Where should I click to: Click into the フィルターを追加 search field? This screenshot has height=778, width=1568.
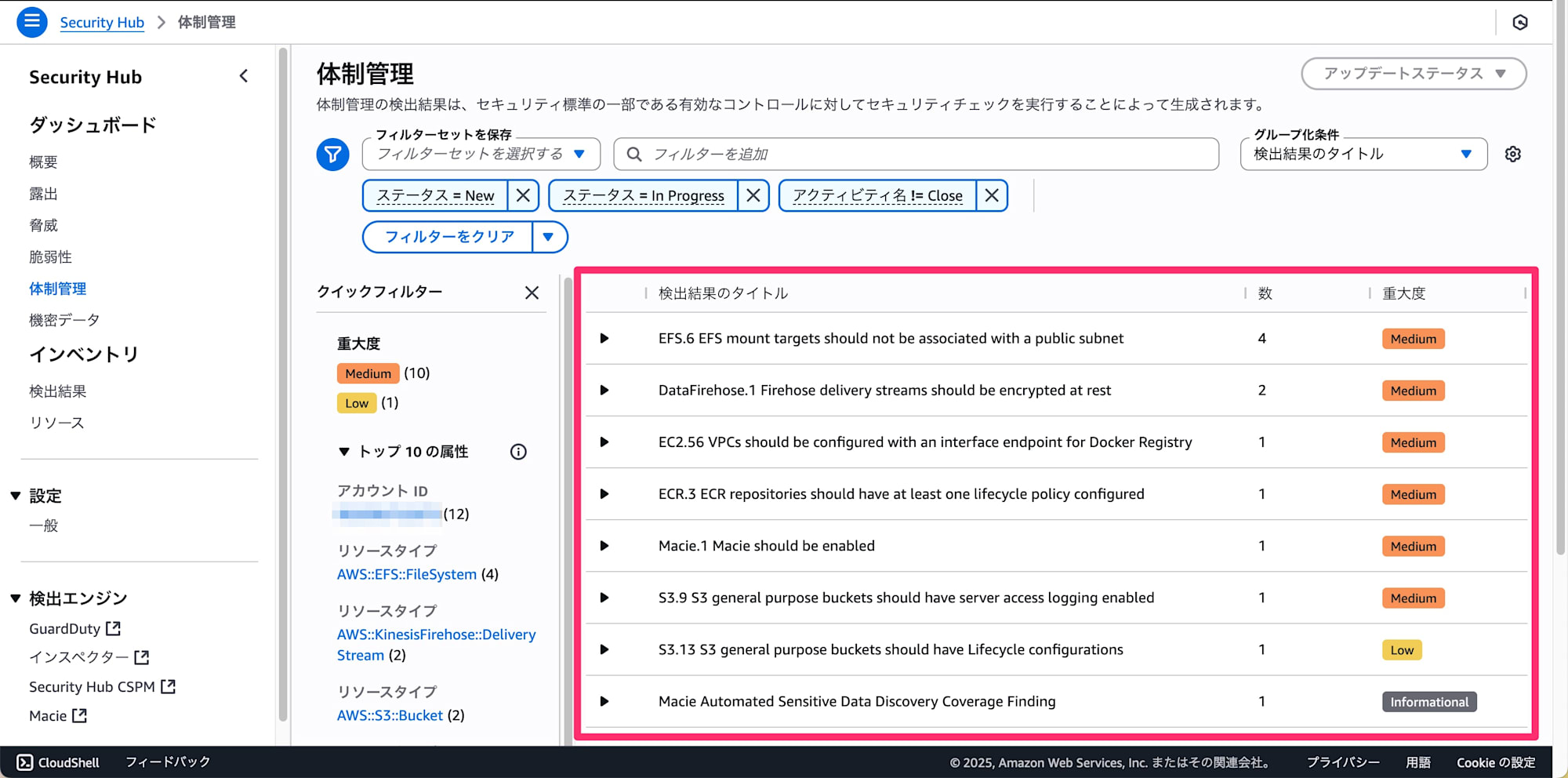click(x=916, y=155)
